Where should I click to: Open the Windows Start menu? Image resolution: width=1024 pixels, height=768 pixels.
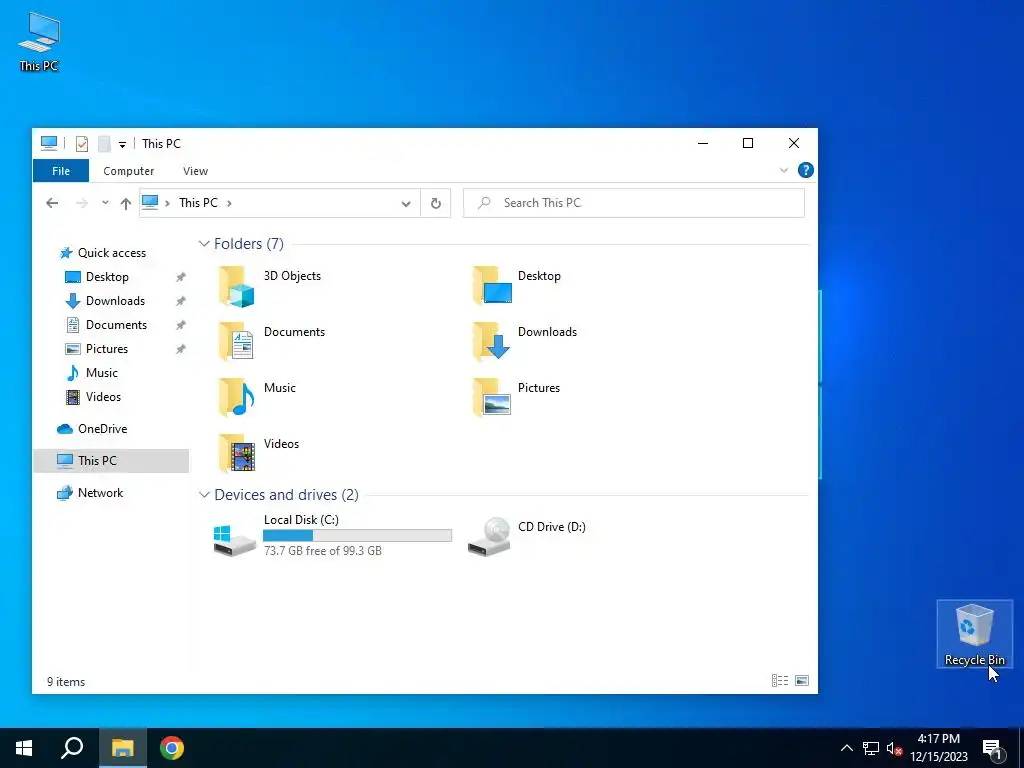point(24,748)
